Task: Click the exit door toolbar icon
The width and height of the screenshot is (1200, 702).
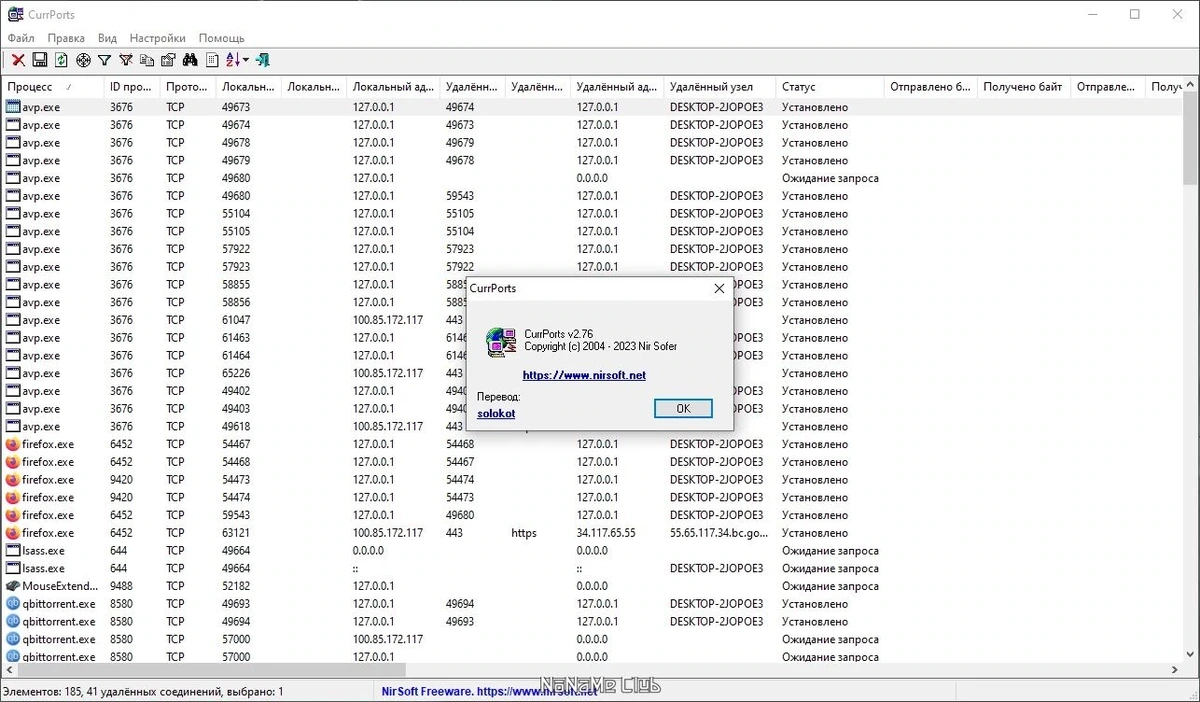Action: pyautogui.click(x=263, y=60)
